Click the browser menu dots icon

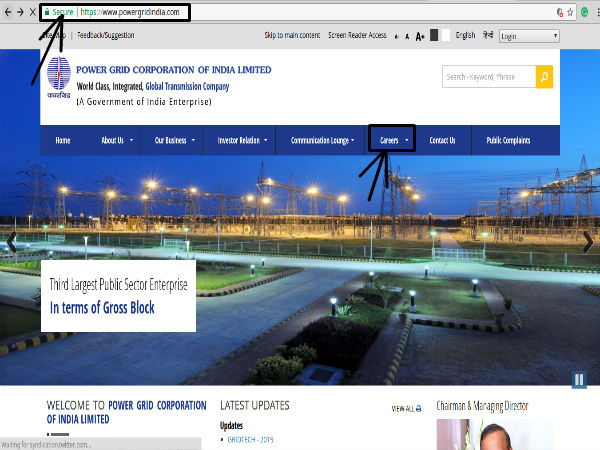click(598, 12)
